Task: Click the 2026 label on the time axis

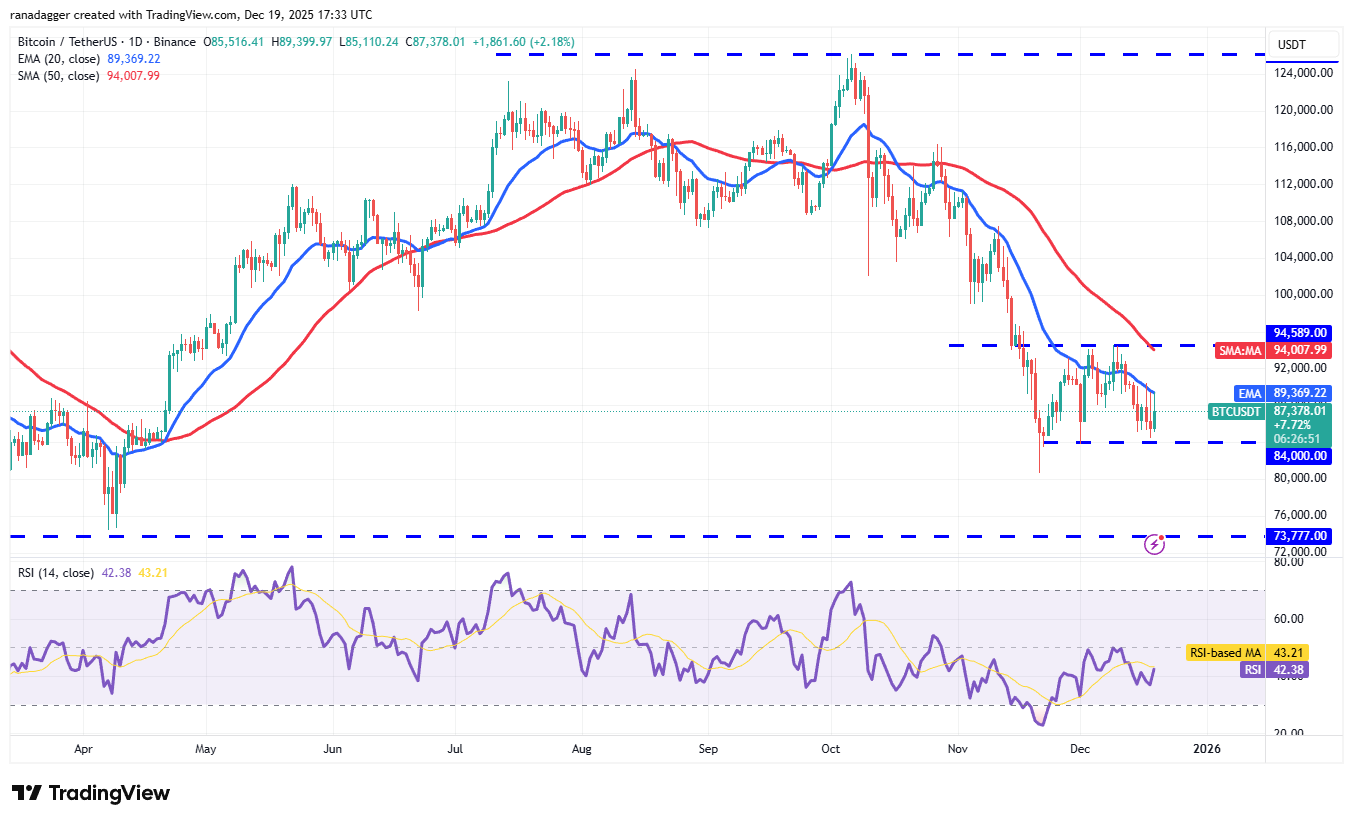Action: point(1211,748)
